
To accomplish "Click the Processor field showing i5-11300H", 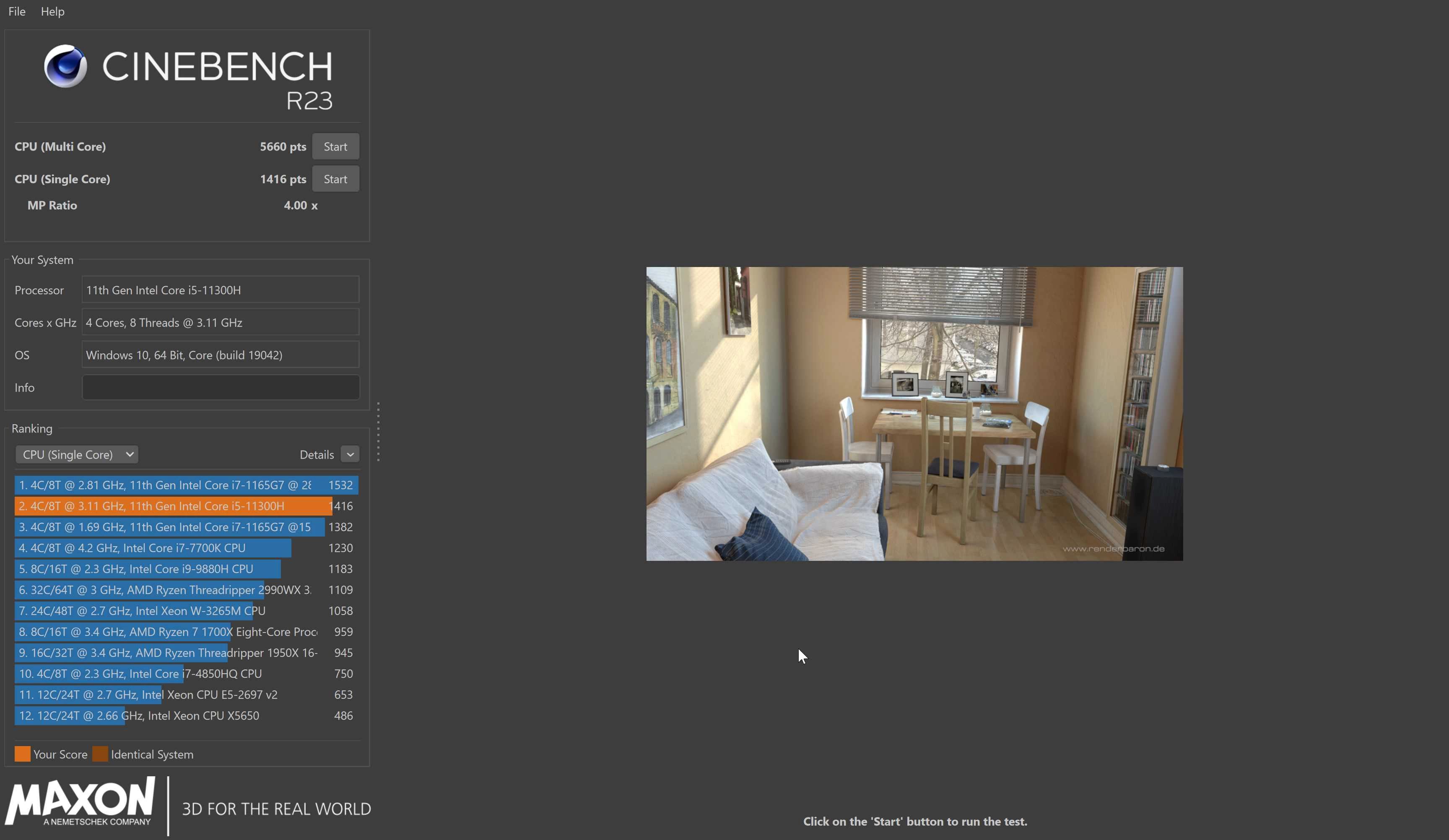I will tap(220, 290).
